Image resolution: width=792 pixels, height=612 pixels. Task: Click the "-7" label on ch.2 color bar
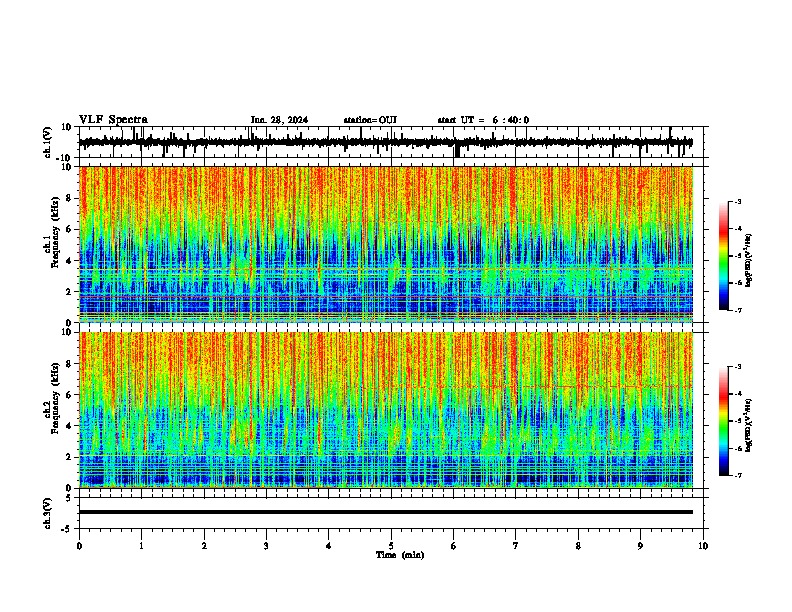click(x=738, y=475)
